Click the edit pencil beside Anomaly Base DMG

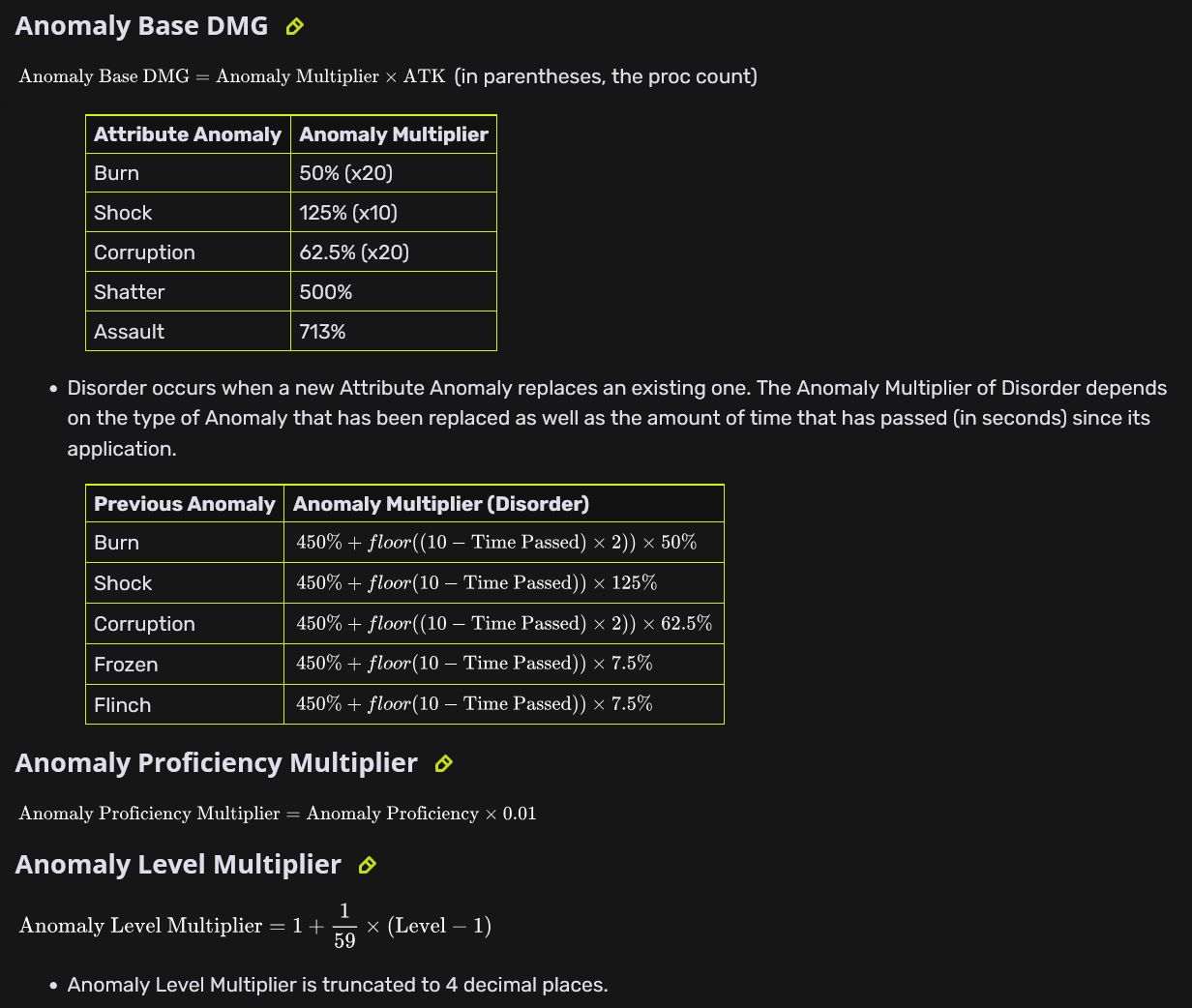click(295, 27)
